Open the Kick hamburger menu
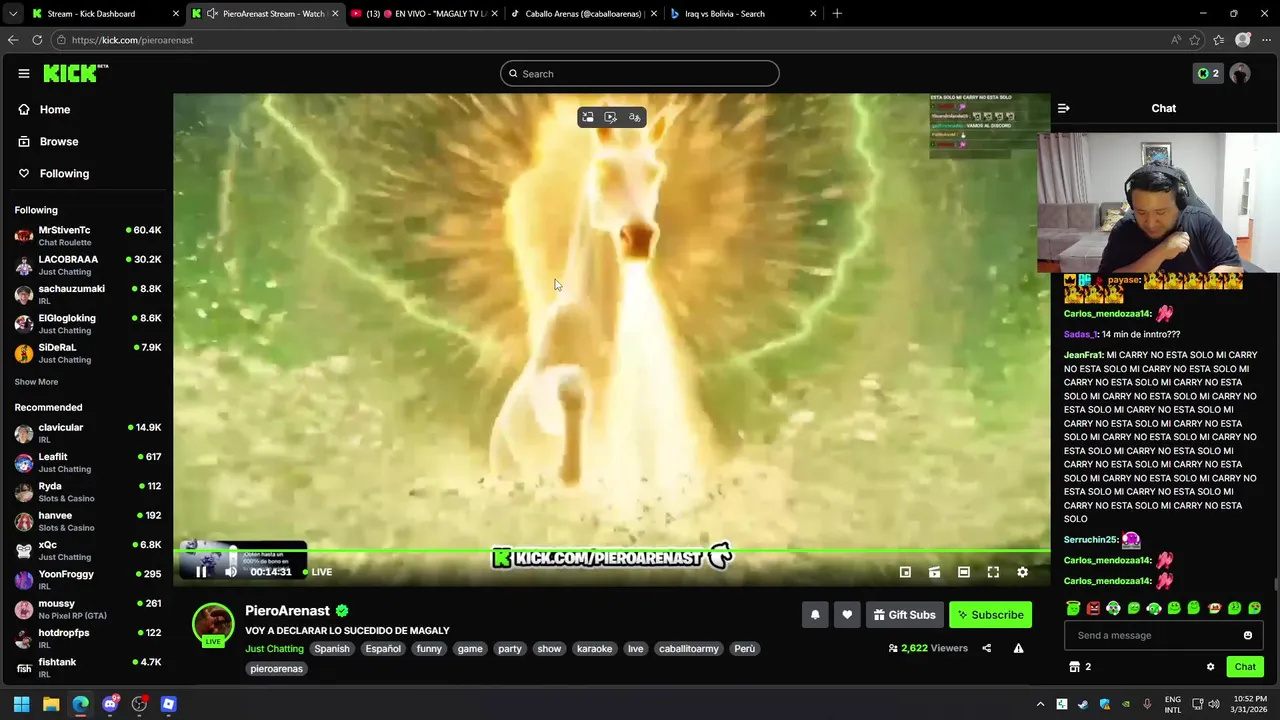Screen dimensions: 1280x720 pyautogui.click(x=24, y=73)
